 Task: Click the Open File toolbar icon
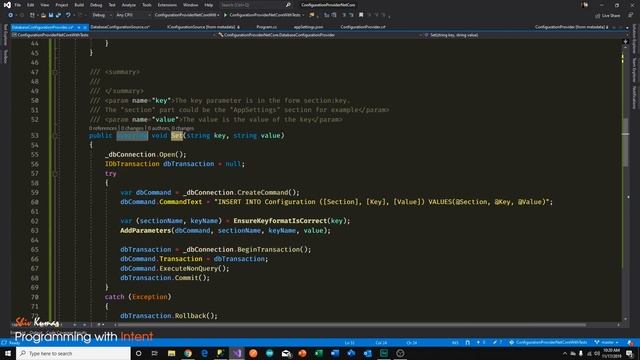coord(43,15)
